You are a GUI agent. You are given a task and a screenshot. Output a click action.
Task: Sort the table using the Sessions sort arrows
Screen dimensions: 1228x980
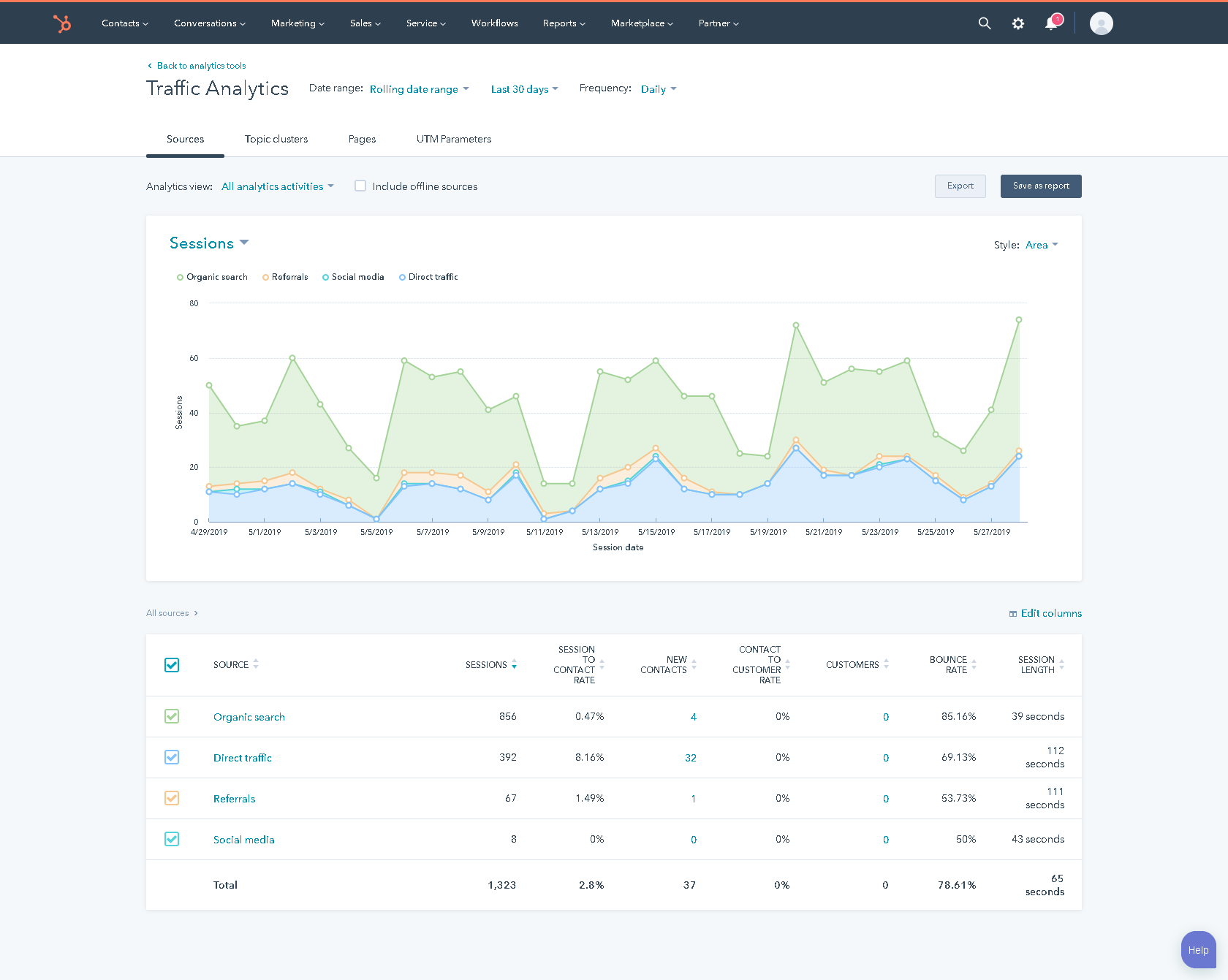515,665
